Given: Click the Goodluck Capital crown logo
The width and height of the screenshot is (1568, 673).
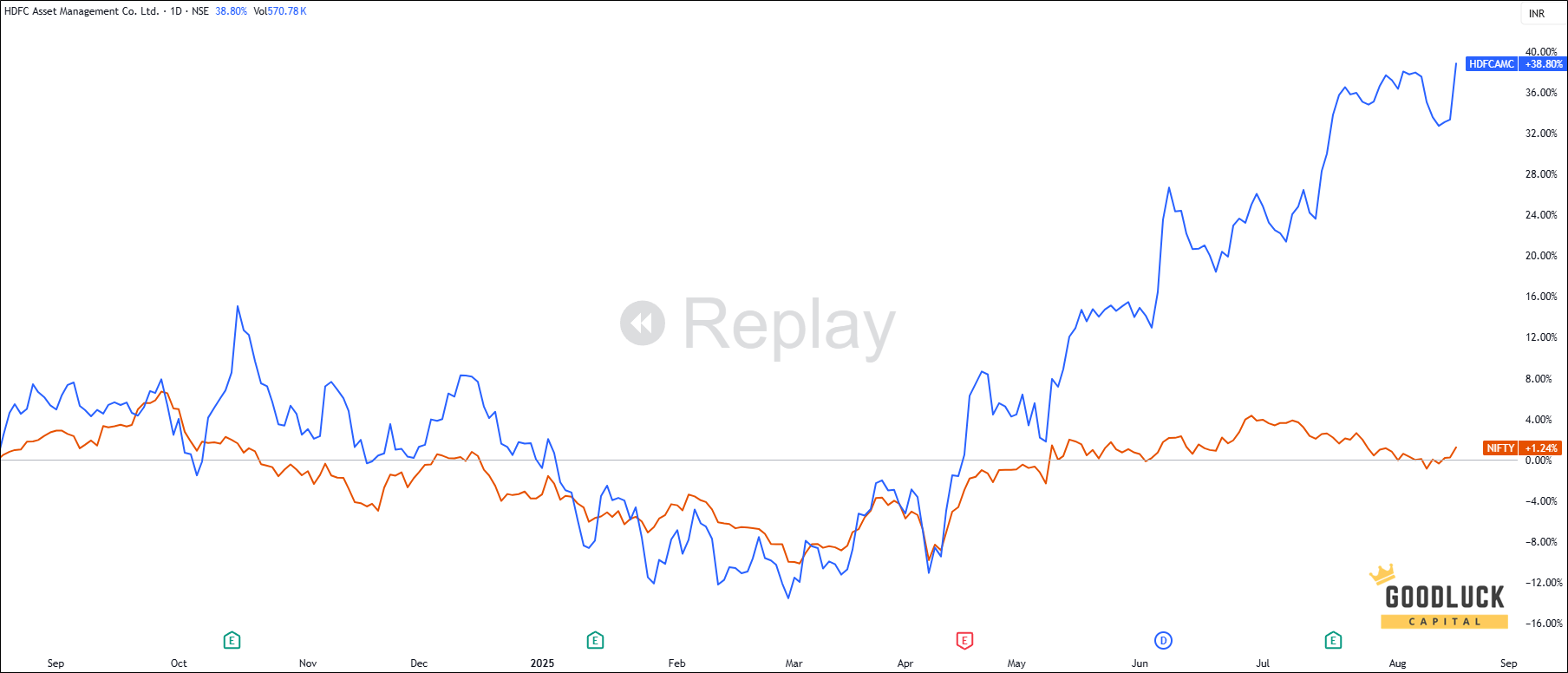Looking at the screenshot, I should click(1382, 574).
